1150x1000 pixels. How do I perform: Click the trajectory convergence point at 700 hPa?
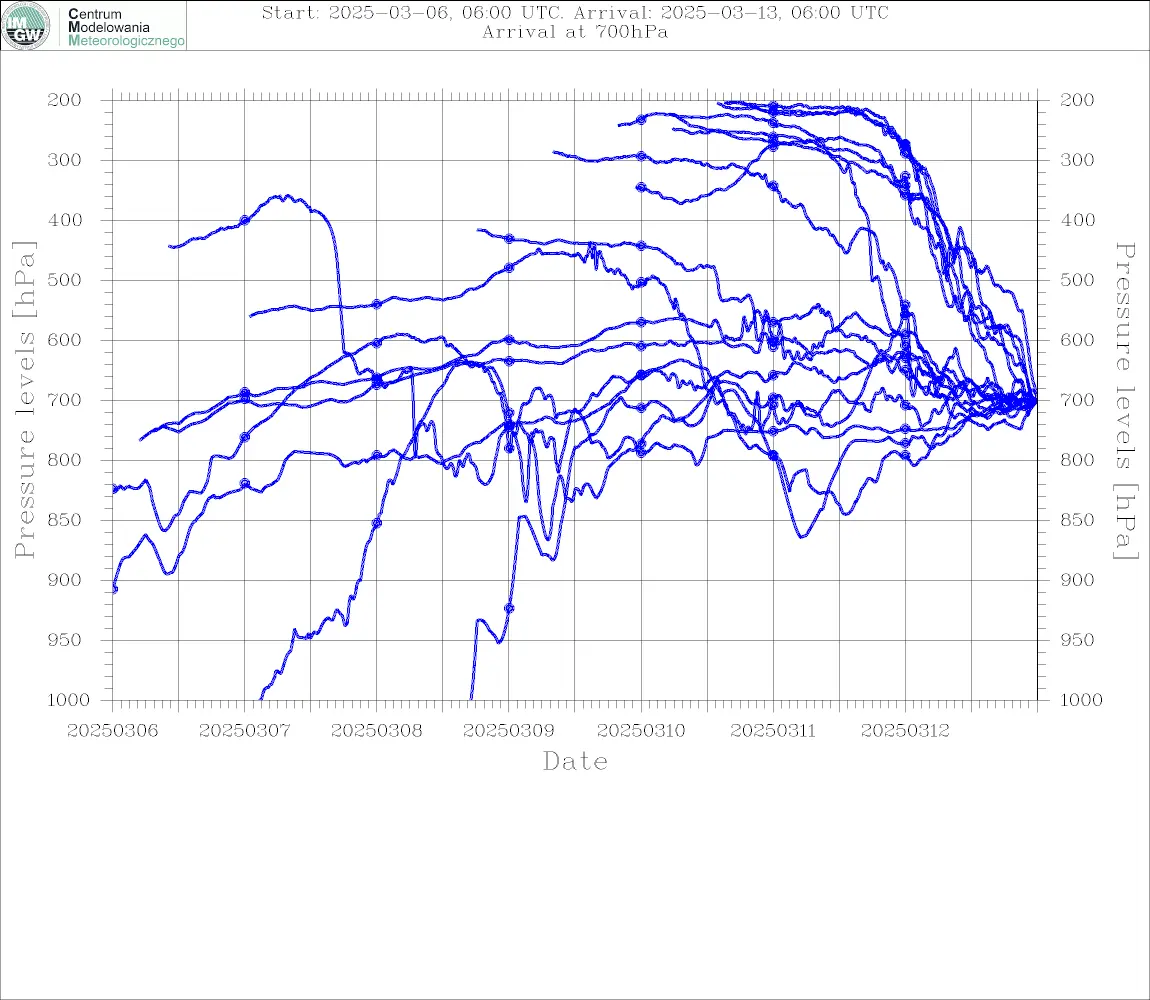tap(1036, 401)
